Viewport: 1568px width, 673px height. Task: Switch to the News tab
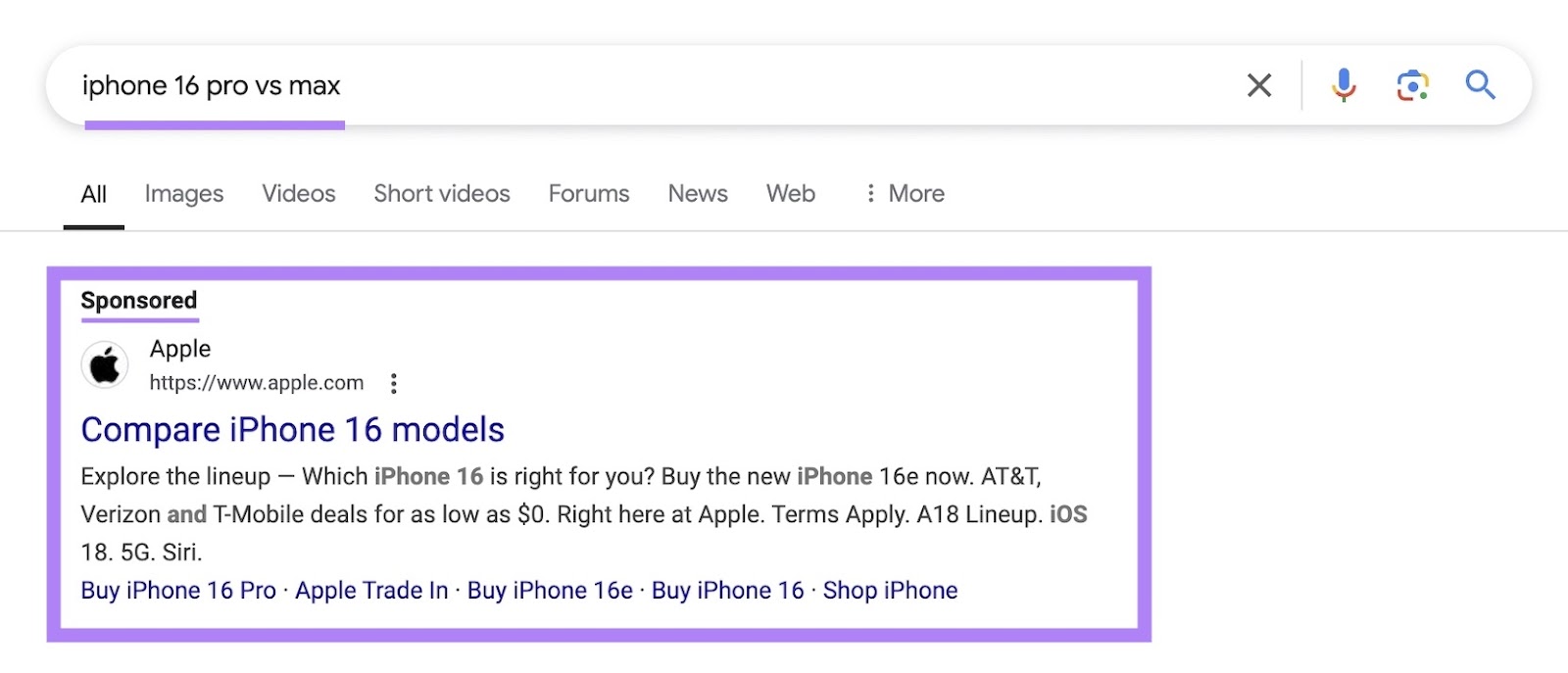click(697, 193)
